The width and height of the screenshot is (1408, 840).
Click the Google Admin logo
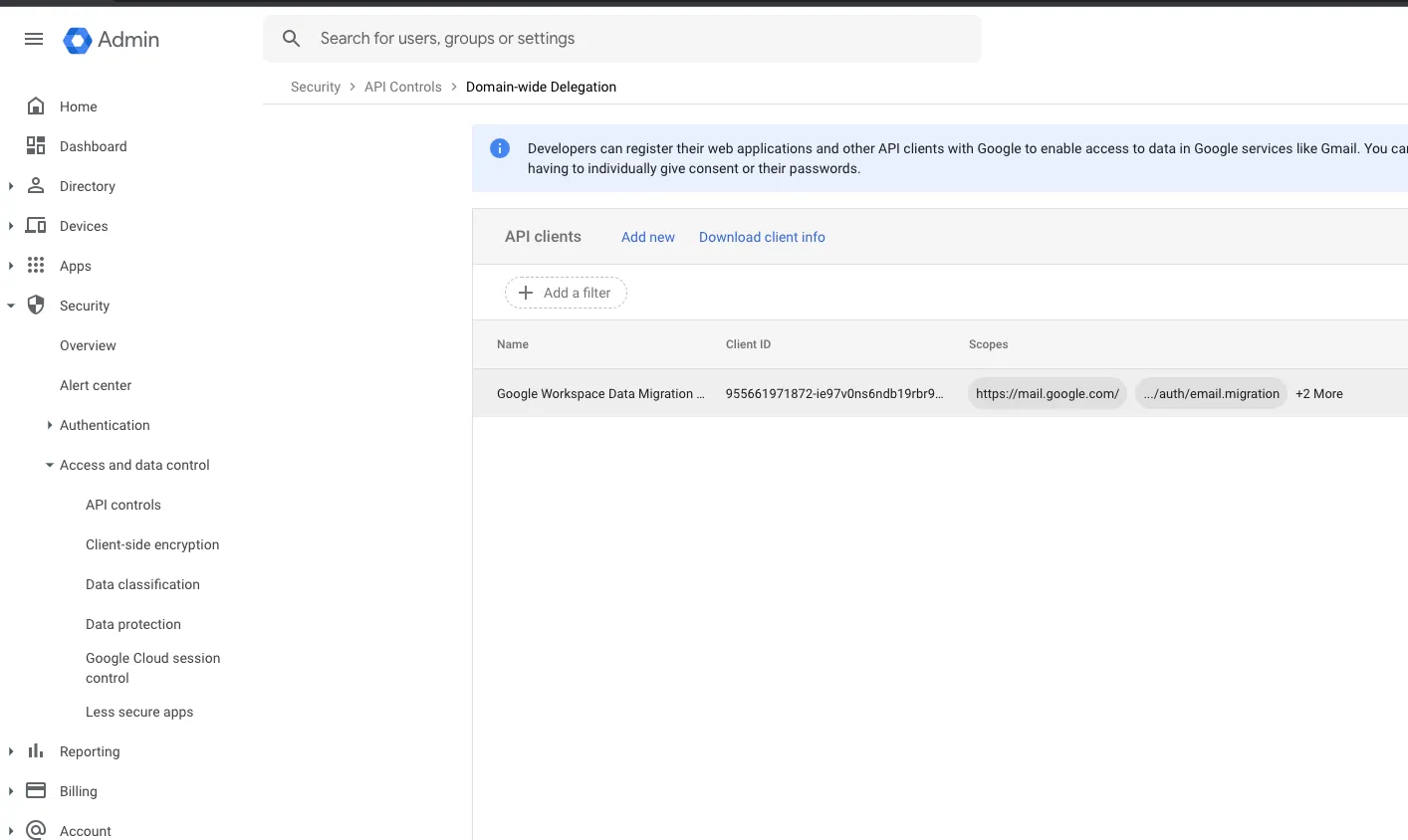(x=112, y=40)
